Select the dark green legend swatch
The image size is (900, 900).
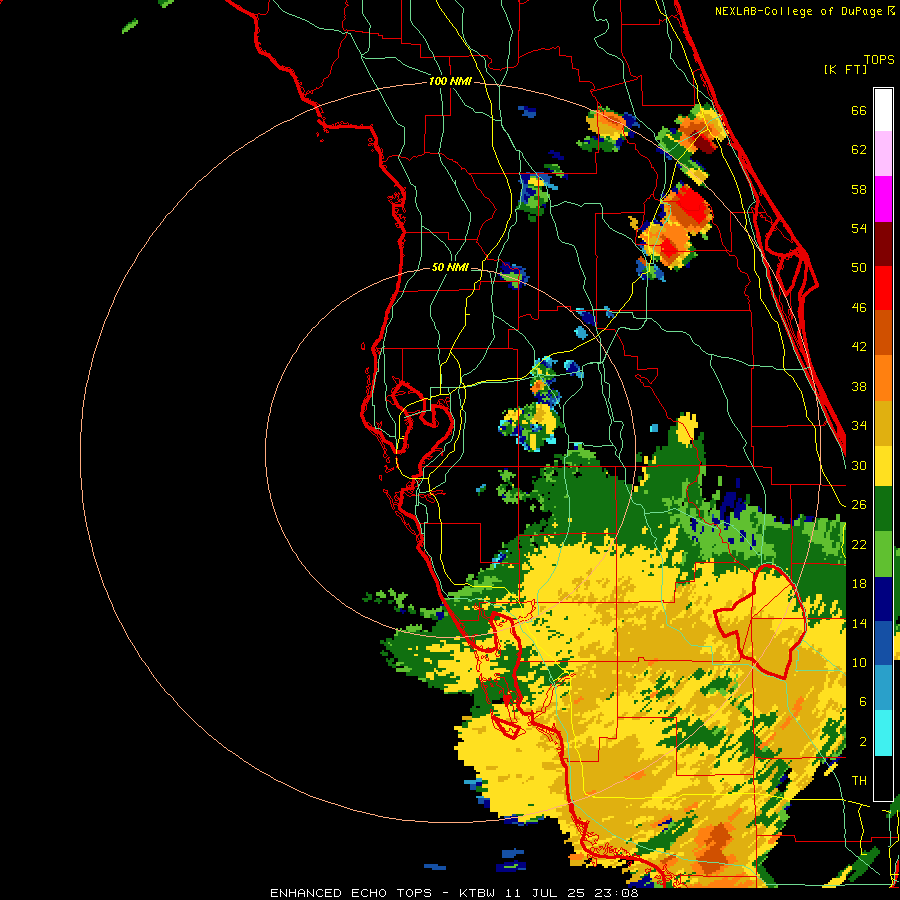(883, 509)
